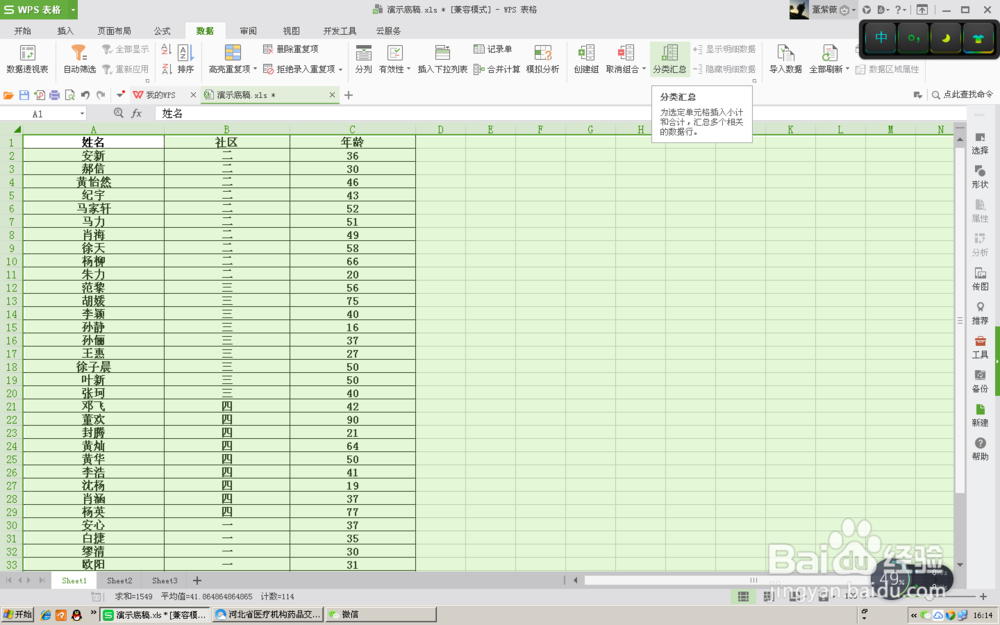Click the 全部刷新 refresh all icon
Image resolution: width=1000 pixels, height=625 pixels.
(829, 53)
